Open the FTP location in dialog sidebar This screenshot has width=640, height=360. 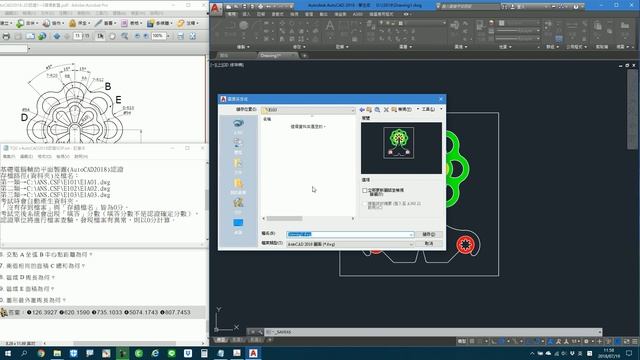[x=238, y=205]
